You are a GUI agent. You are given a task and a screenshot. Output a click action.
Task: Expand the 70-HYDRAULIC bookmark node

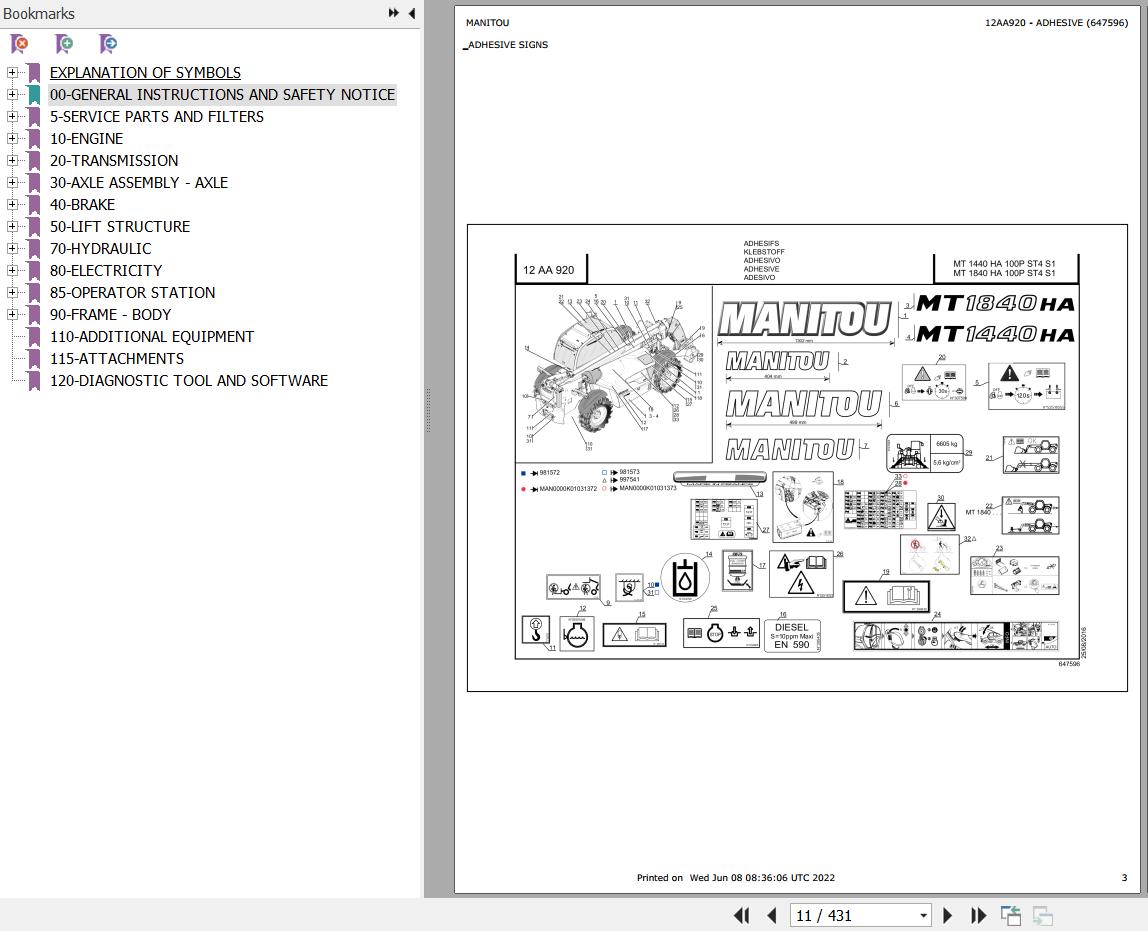pos(12,248)
